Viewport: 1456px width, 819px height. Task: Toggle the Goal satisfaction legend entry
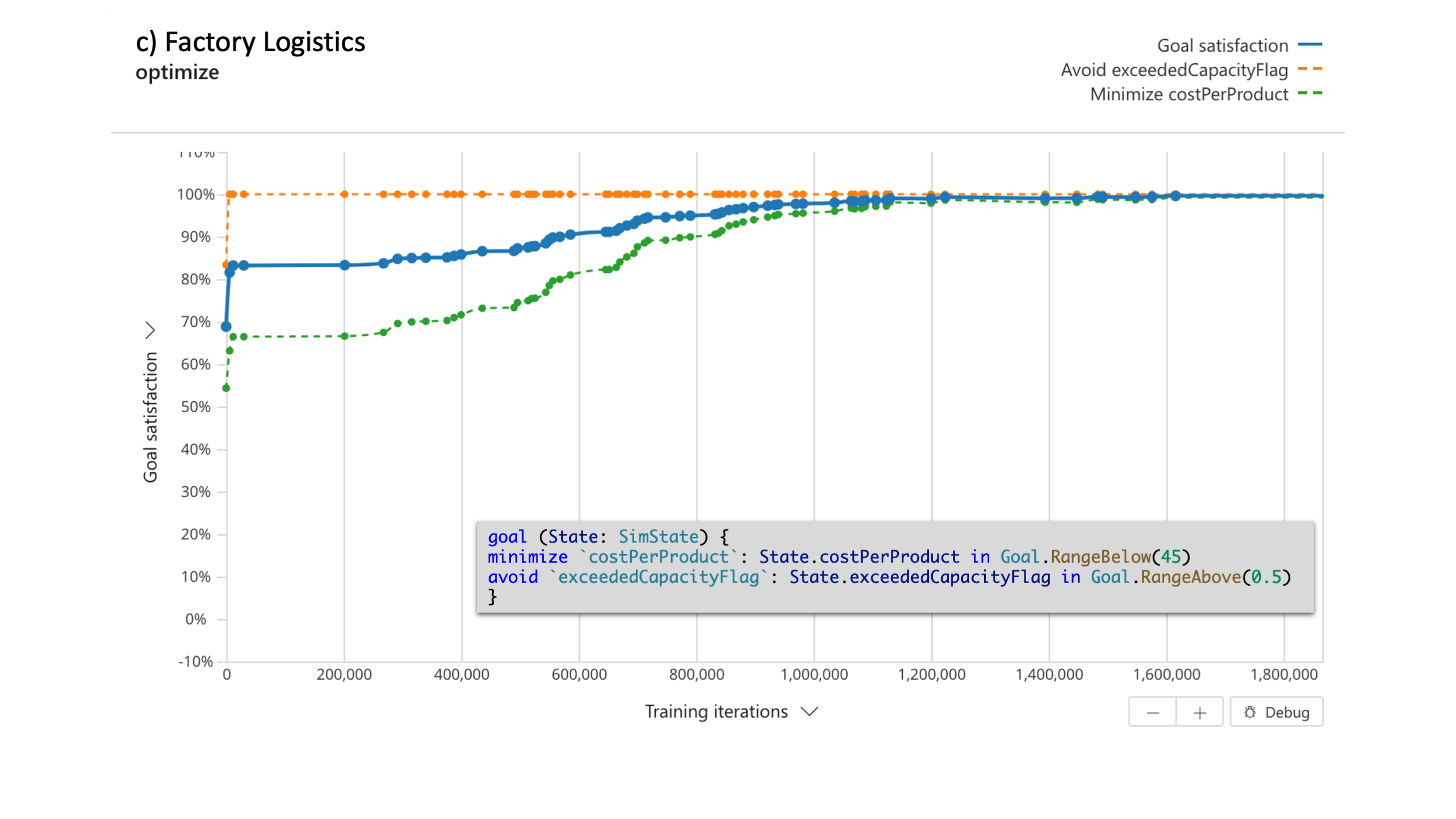tap(1239, 45)
